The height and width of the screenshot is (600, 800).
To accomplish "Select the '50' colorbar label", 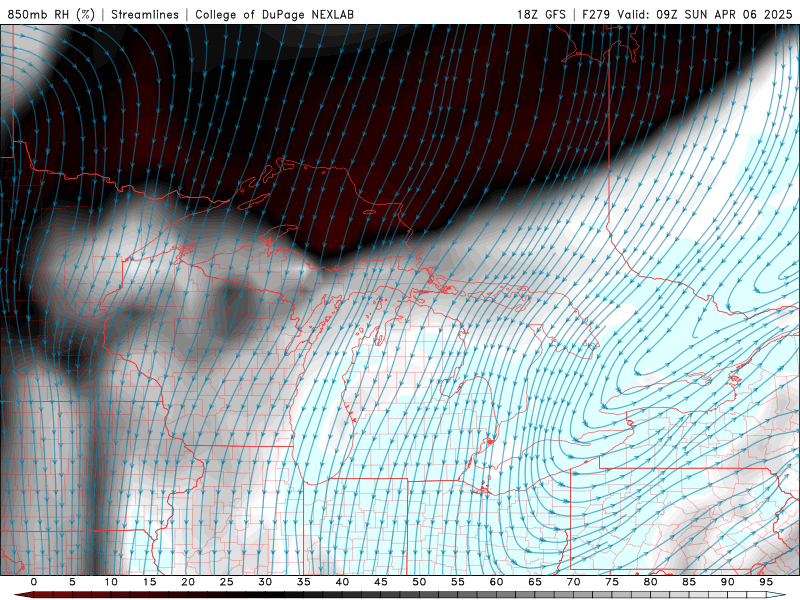I will 419,582.
